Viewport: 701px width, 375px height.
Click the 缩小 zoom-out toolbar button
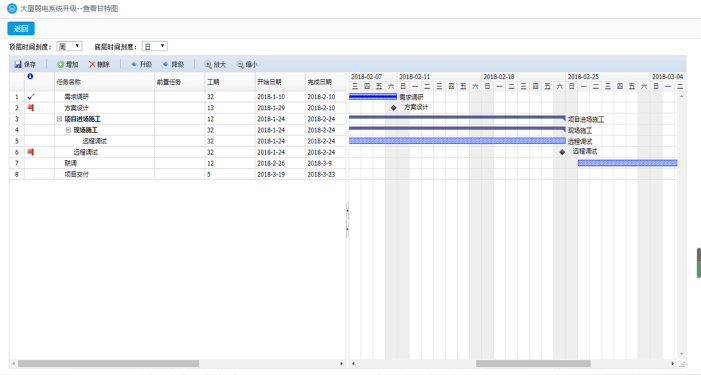click(247, 64)
